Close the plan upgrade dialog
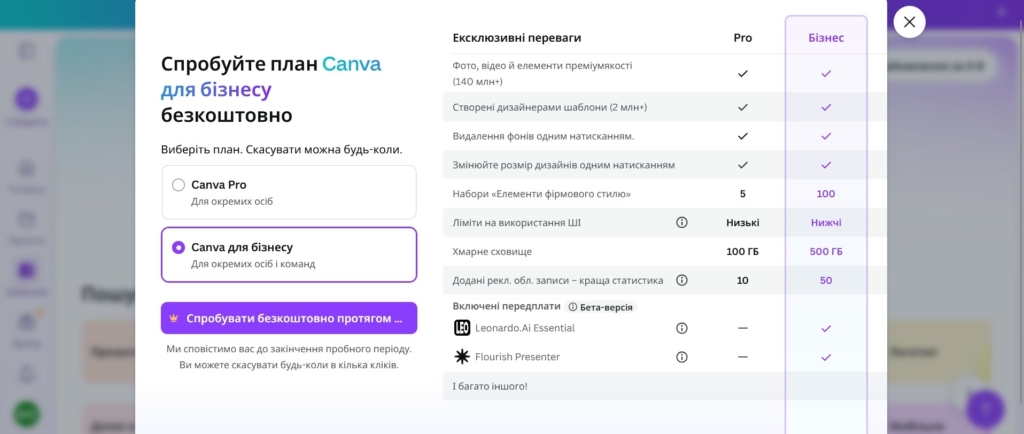Screen dimensions: 1024x434 (x=909, y=22)
